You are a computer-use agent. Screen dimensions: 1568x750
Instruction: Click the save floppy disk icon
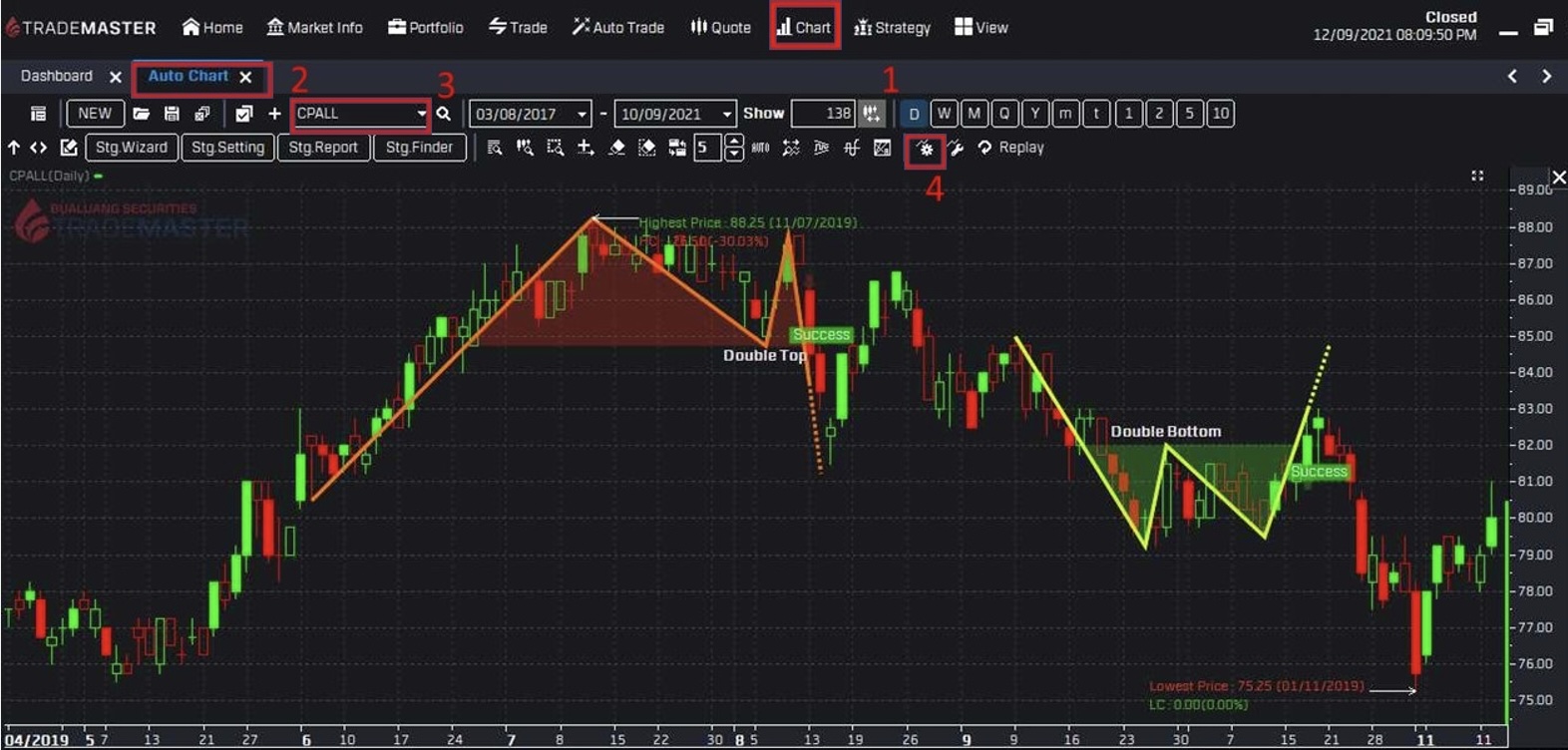[x=172, y=114]
